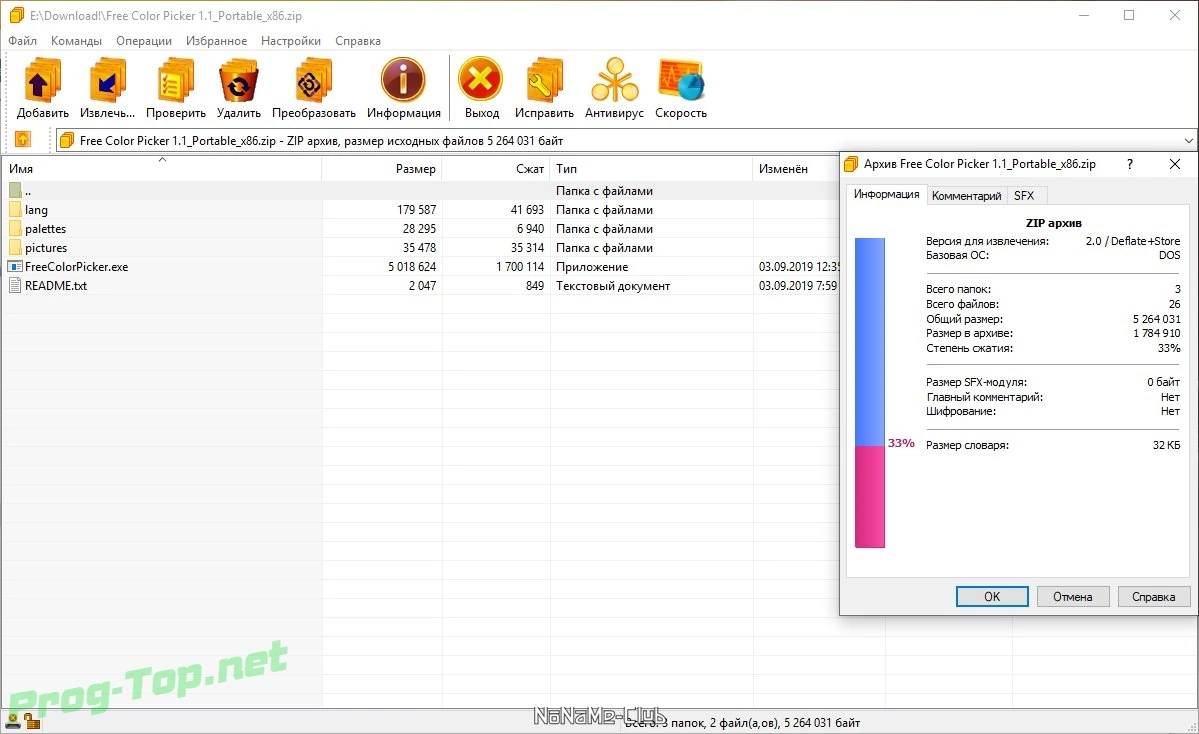Open the Операции menu

[x=144, y=41]
